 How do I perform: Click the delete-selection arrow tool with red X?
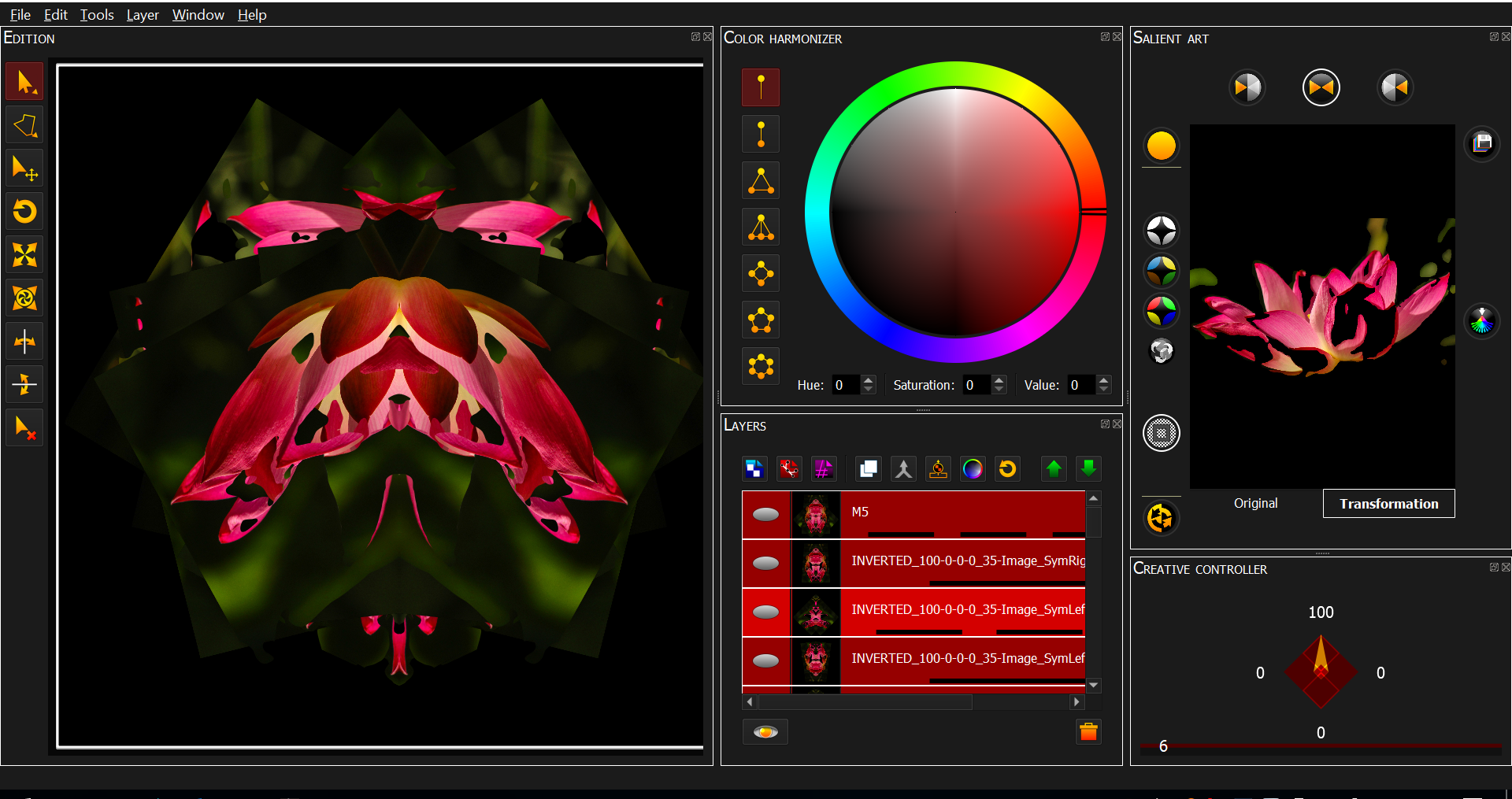click(x=24, y=427)
